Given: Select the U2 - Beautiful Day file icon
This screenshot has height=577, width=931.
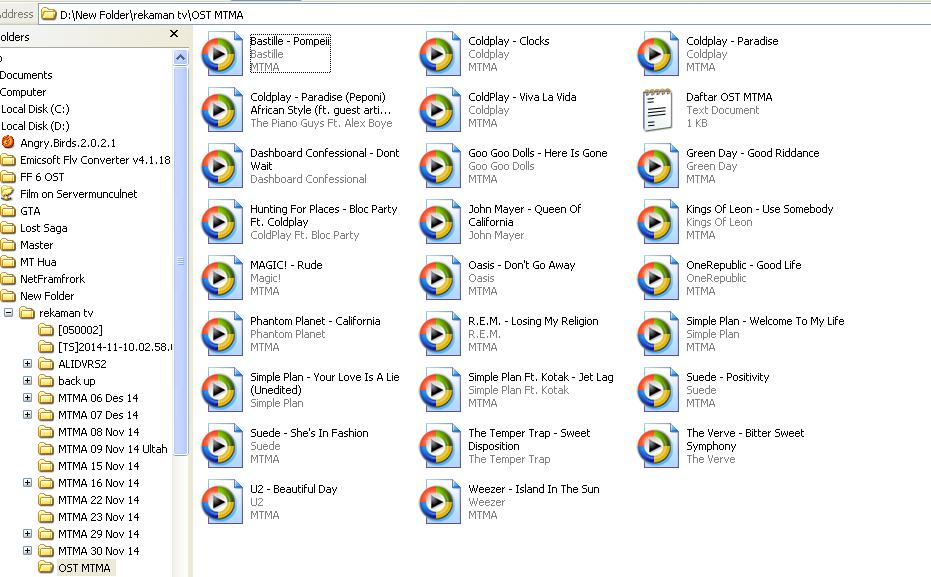Looking at the screenshot, I should tap(221, 502).
